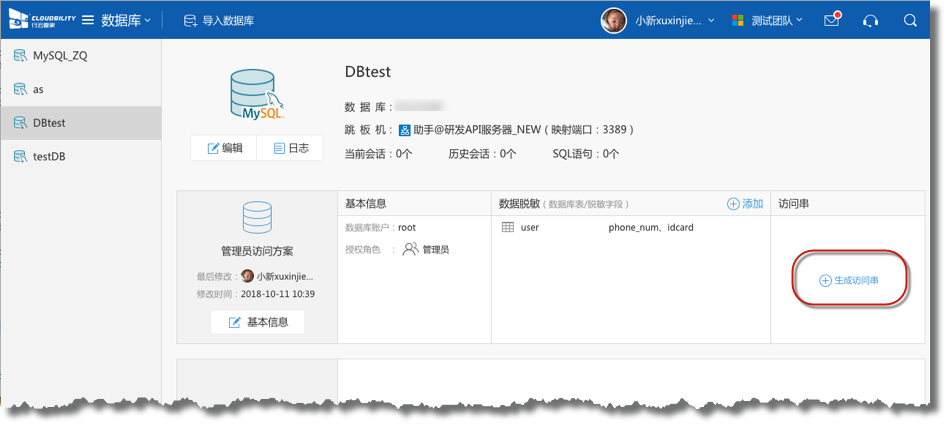Image resolution: width=944 pixels, height=424 pixels.
Task: Select testDB in sidebar
Action: tap(81, 157)
